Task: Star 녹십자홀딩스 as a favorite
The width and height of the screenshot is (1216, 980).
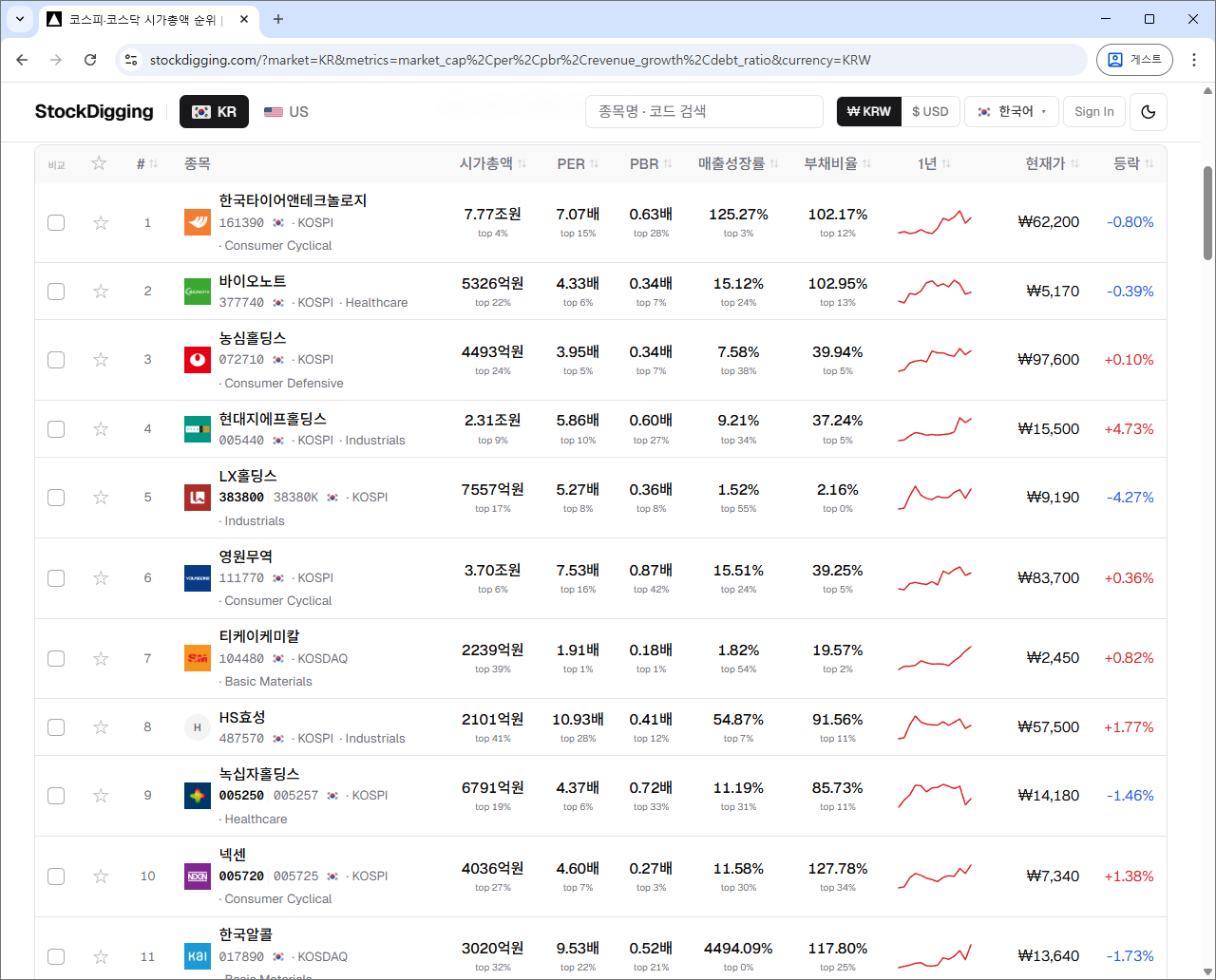Action: click(101, 796)
